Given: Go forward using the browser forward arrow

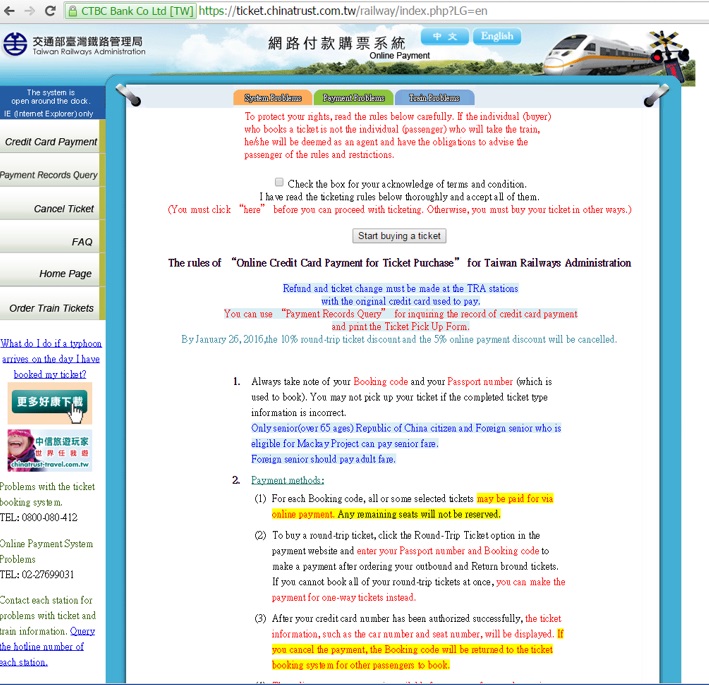Looking at the screenshot, I should (30, 10).
